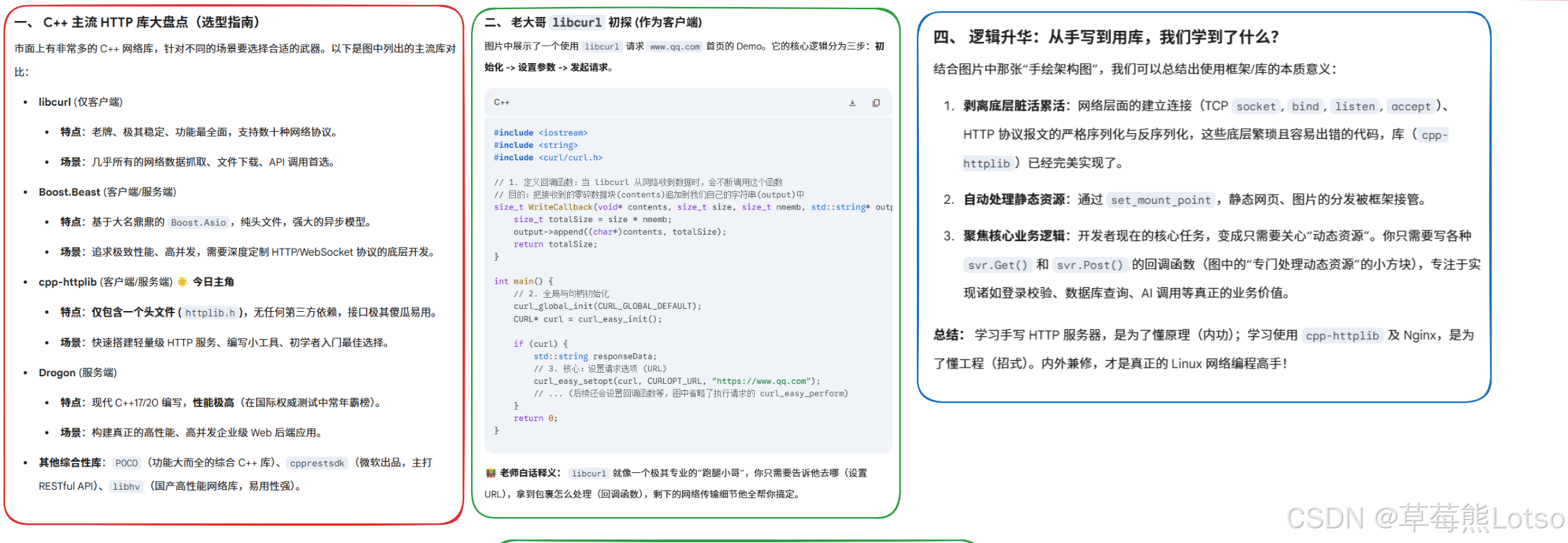The height and width of the screenshot is (543, 1568).
Task: Click the inline code "set_mount_point"
Action: click(1161, 200)
